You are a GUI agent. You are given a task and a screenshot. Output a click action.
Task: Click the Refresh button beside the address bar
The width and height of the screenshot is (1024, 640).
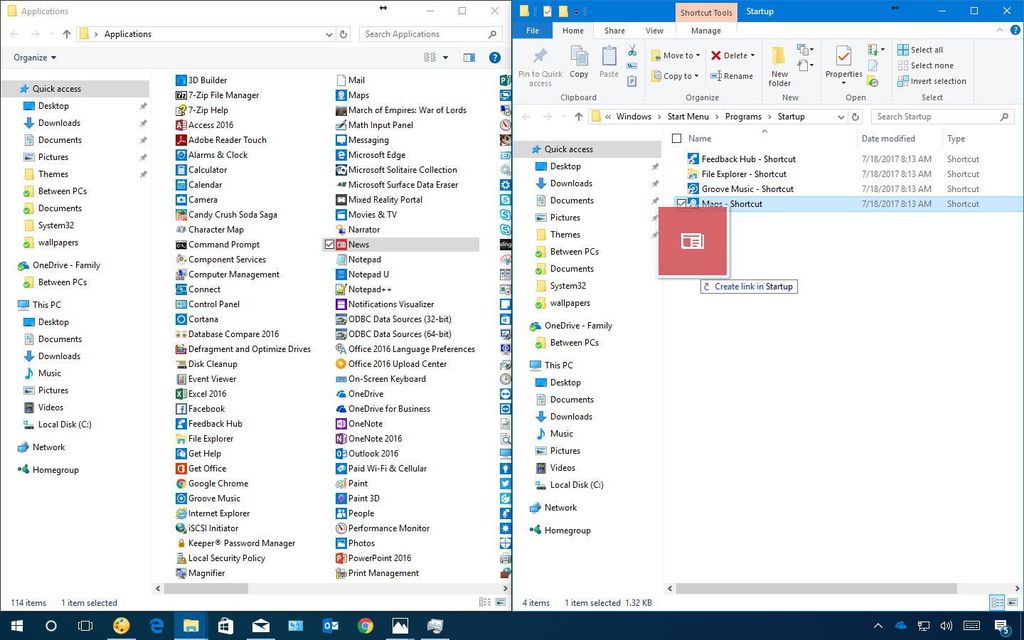pyautogui.click(x=855, y=117)
